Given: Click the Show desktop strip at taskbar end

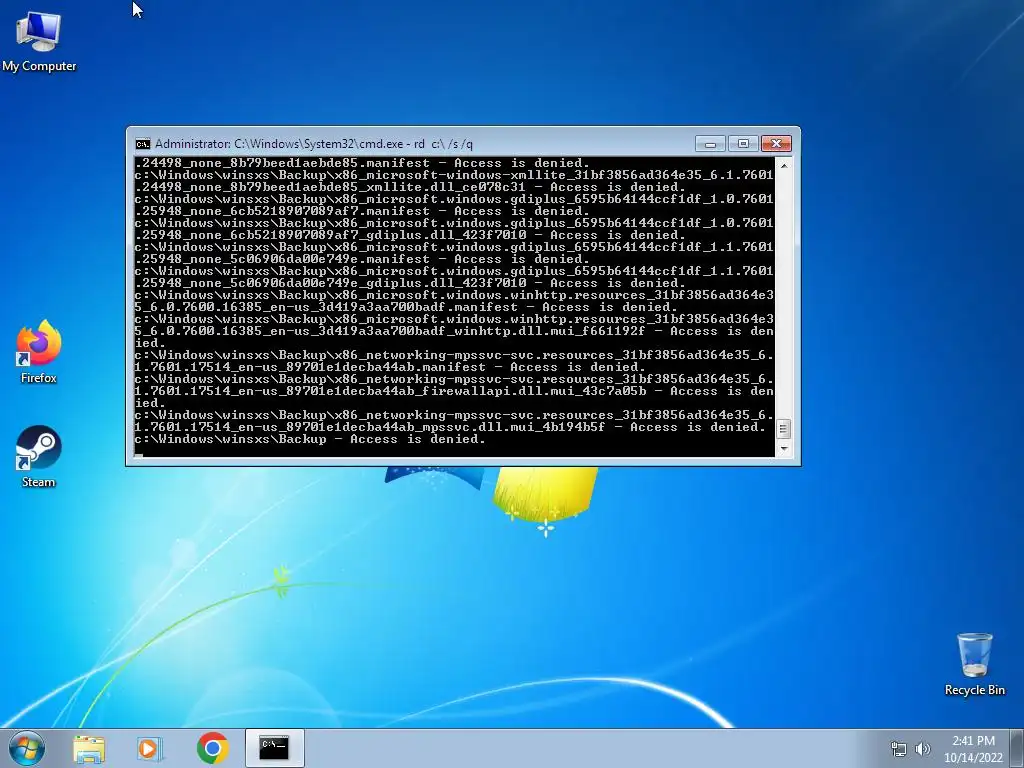Looking at the screenshot, I should point(1018,748).
